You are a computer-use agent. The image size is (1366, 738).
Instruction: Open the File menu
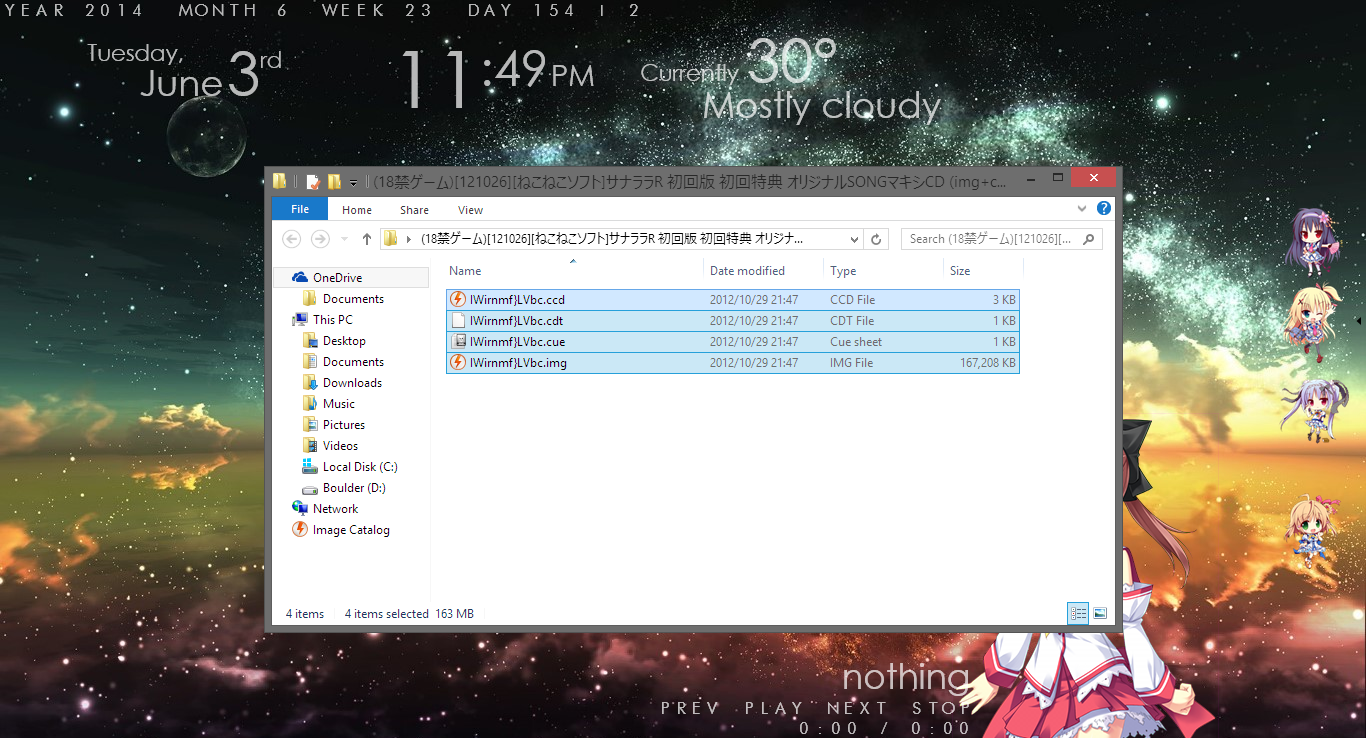point(299,210)
